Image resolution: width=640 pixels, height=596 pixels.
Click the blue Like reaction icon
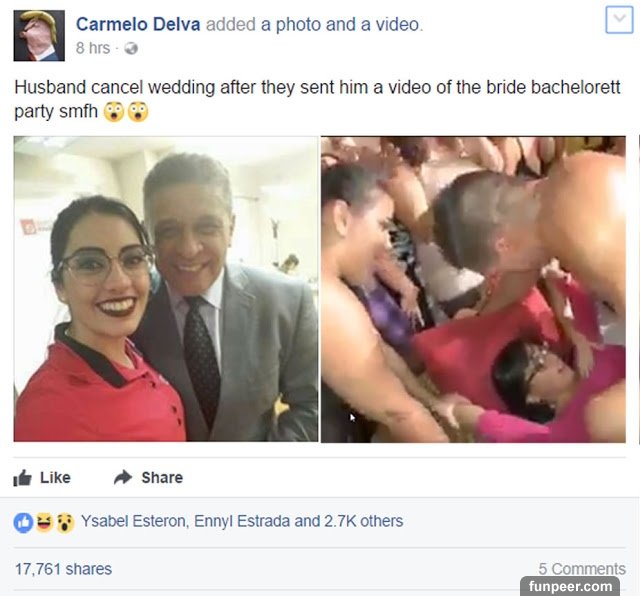click(x=23, y=523)
